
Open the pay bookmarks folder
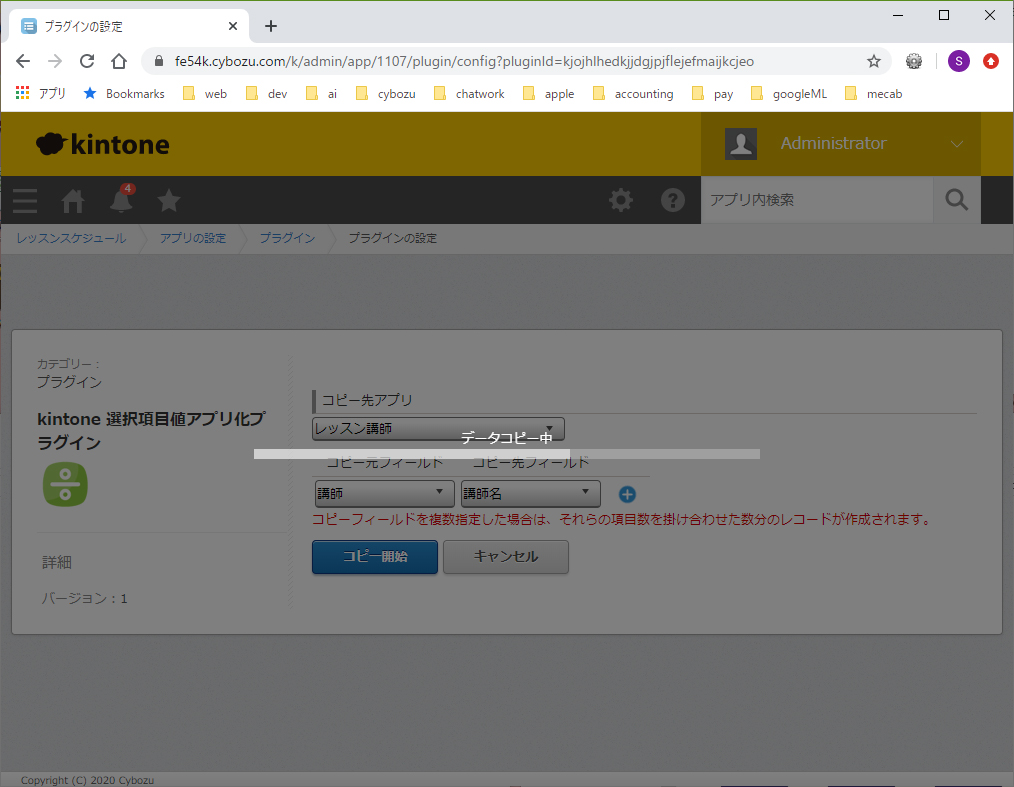[713, 94]
